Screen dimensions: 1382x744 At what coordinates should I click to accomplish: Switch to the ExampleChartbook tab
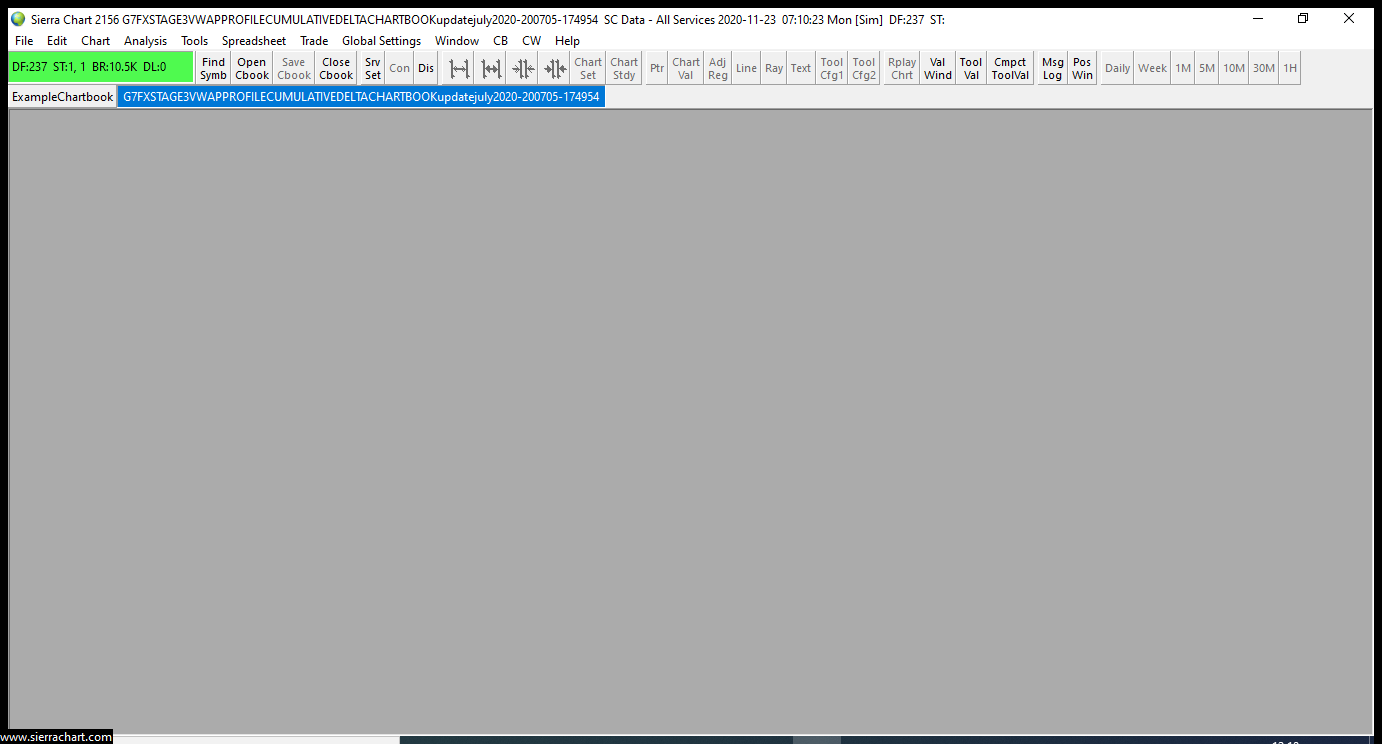63,97
